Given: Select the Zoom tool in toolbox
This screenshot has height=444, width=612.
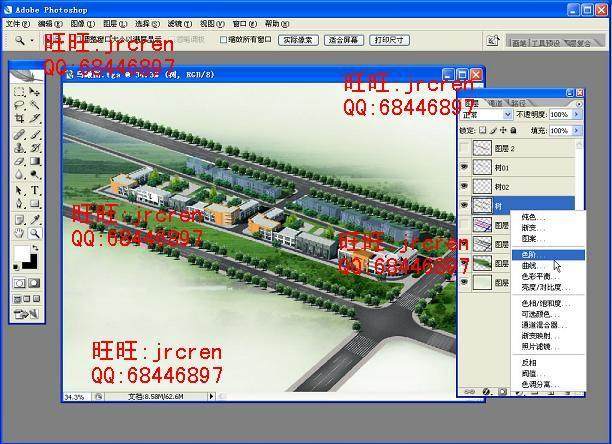Looking at the screenshot, I should [x=34, y=233].
